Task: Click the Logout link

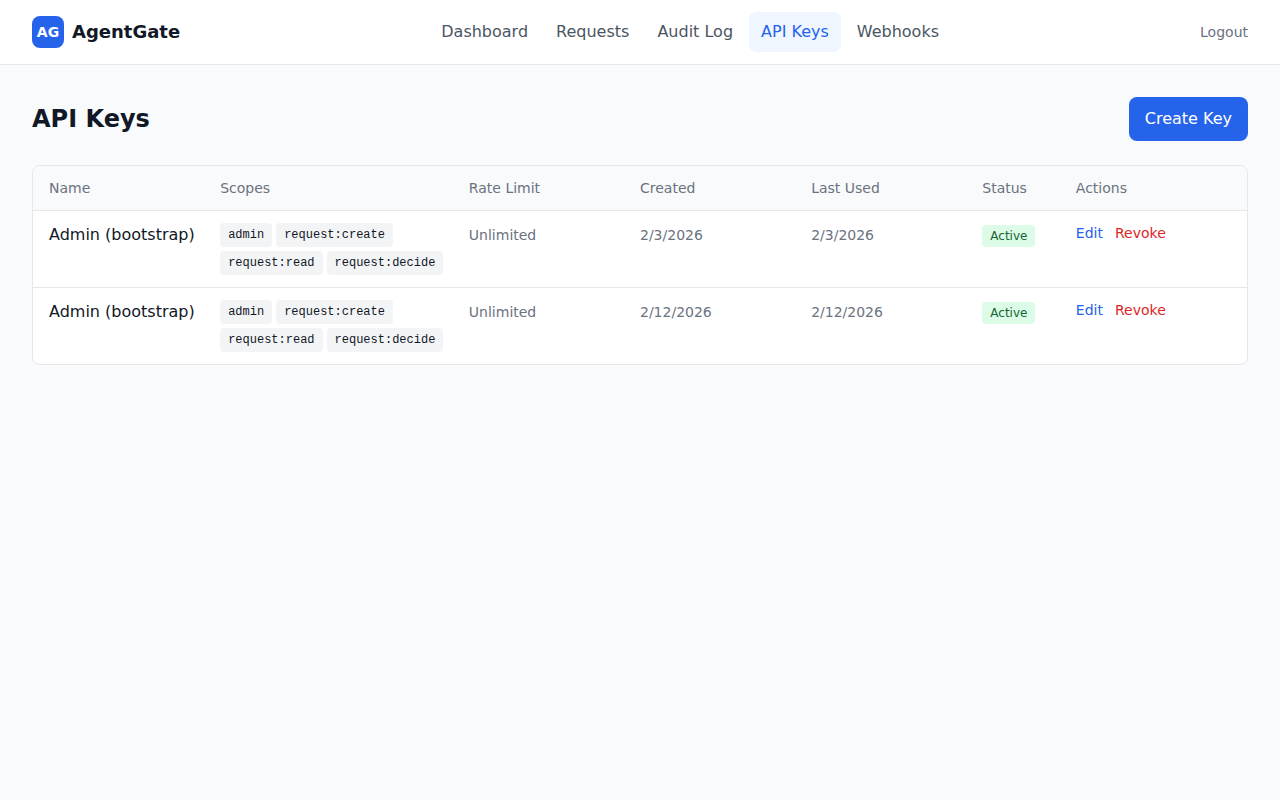Action: (1224, 32)
